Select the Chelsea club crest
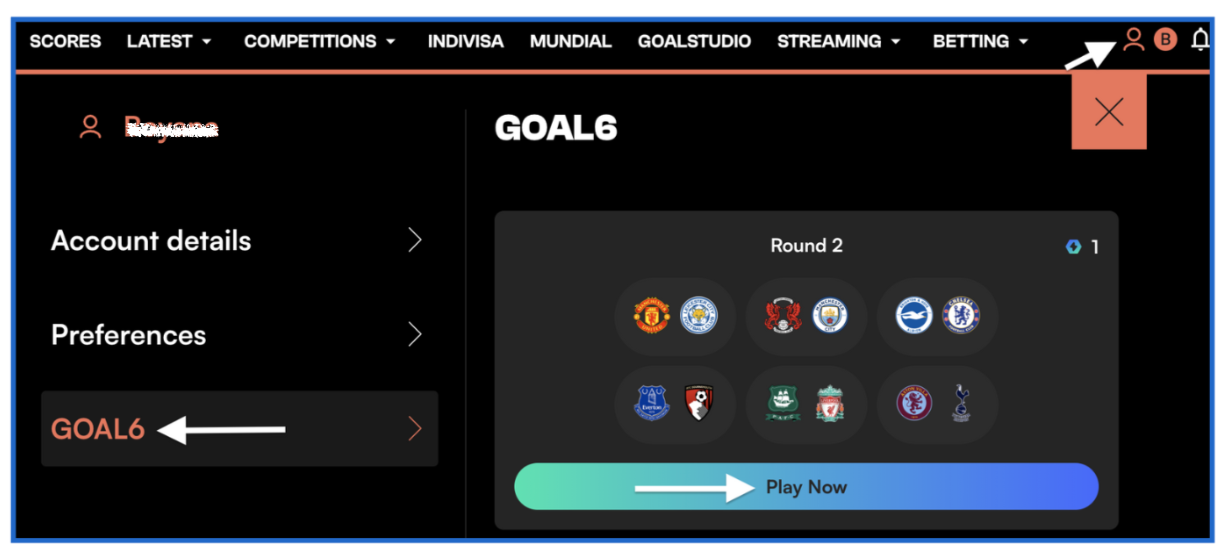The height and width of the screenshot is (560, 1230). tap(961, 316)
